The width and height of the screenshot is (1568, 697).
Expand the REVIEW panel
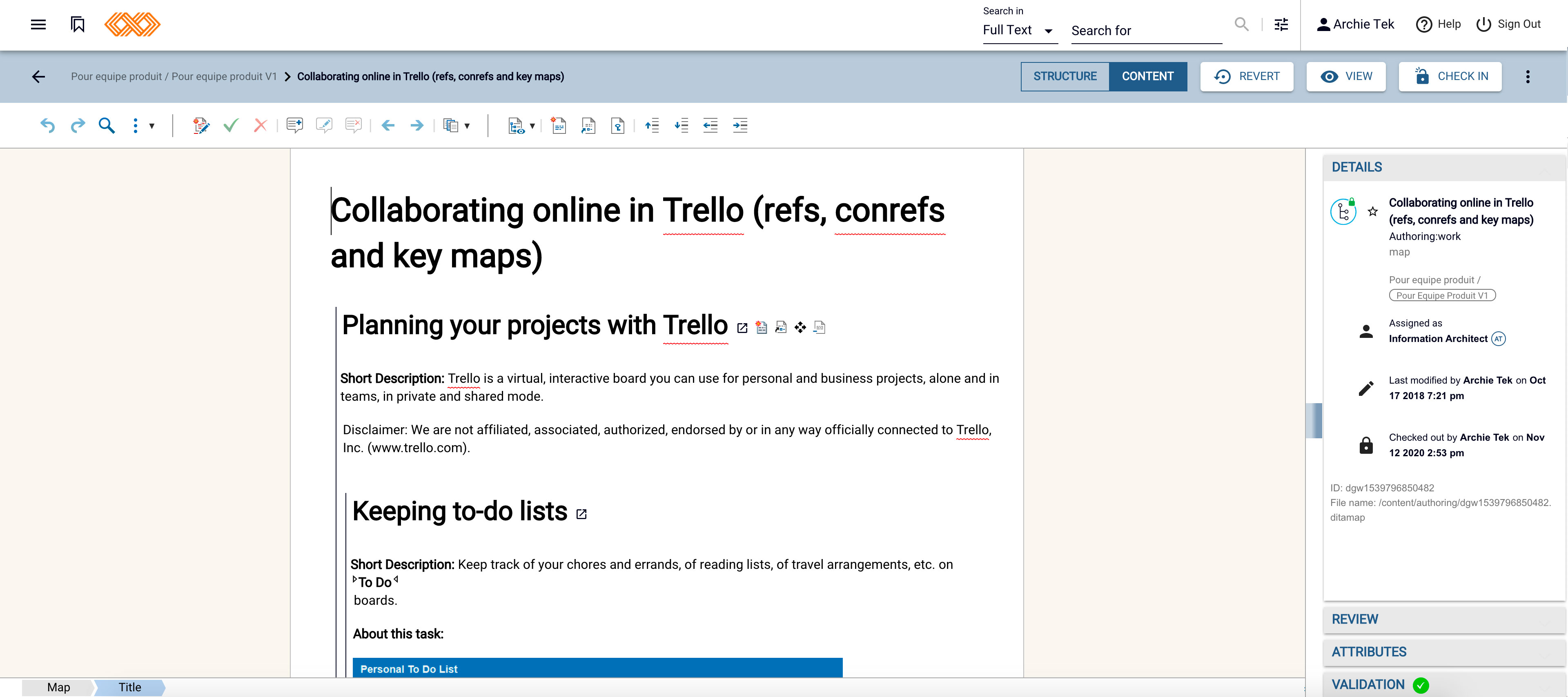(x=1444, y=620)
